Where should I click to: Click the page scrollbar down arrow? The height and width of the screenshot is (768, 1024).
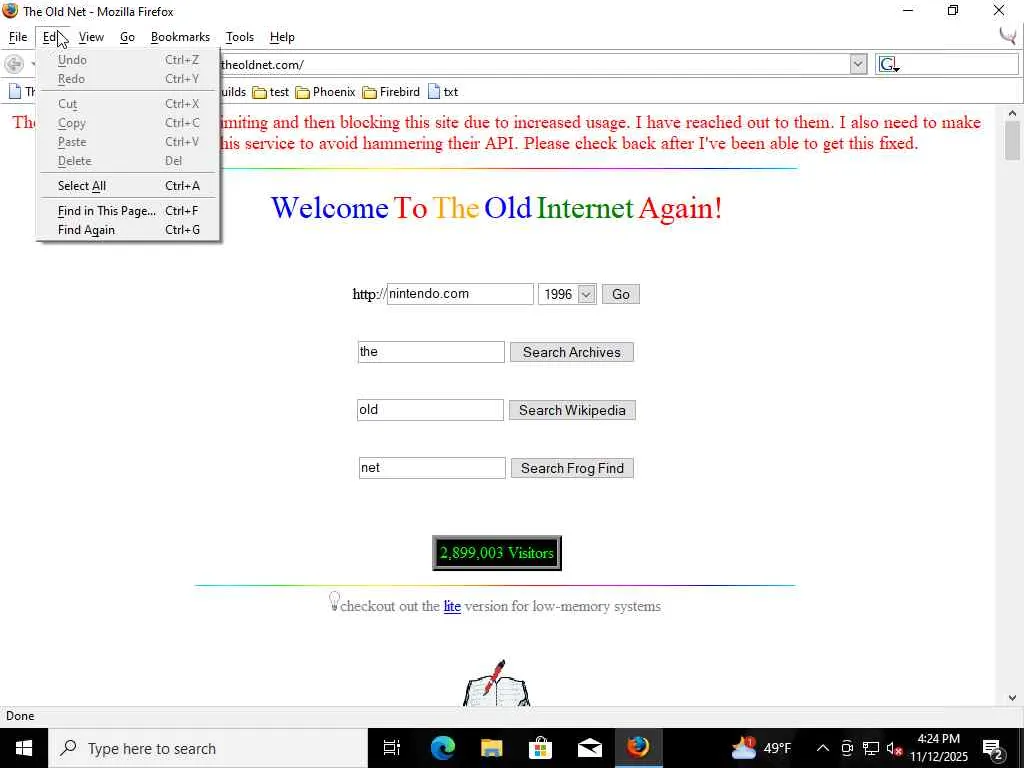pyautogui.click(x=1012, y=697)
